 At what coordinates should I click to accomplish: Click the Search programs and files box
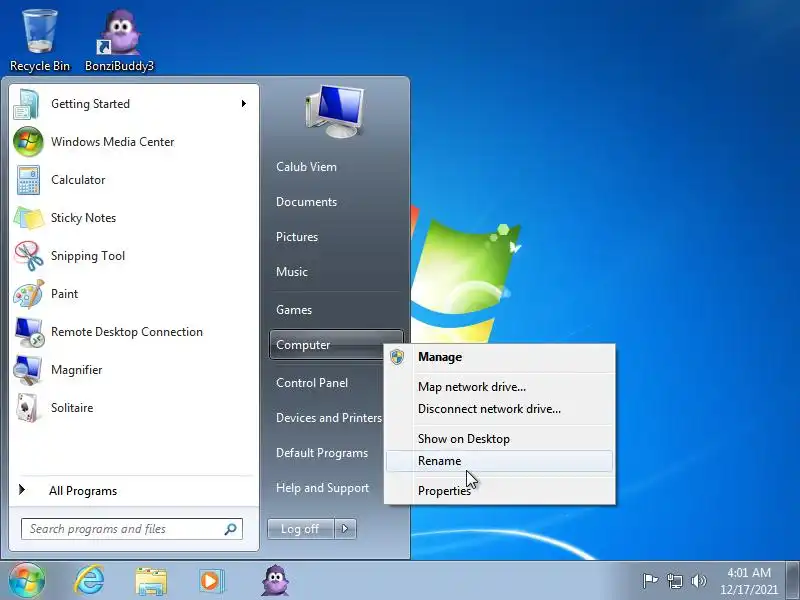(132, 529)
